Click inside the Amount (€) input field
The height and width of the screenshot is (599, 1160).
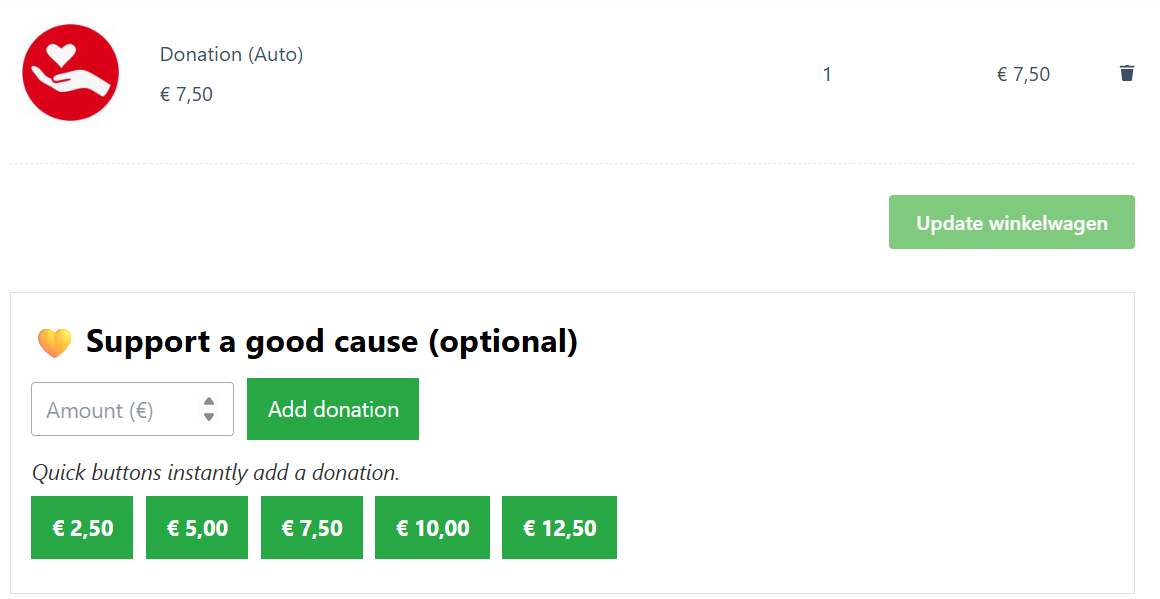click(x=120, y=409)
